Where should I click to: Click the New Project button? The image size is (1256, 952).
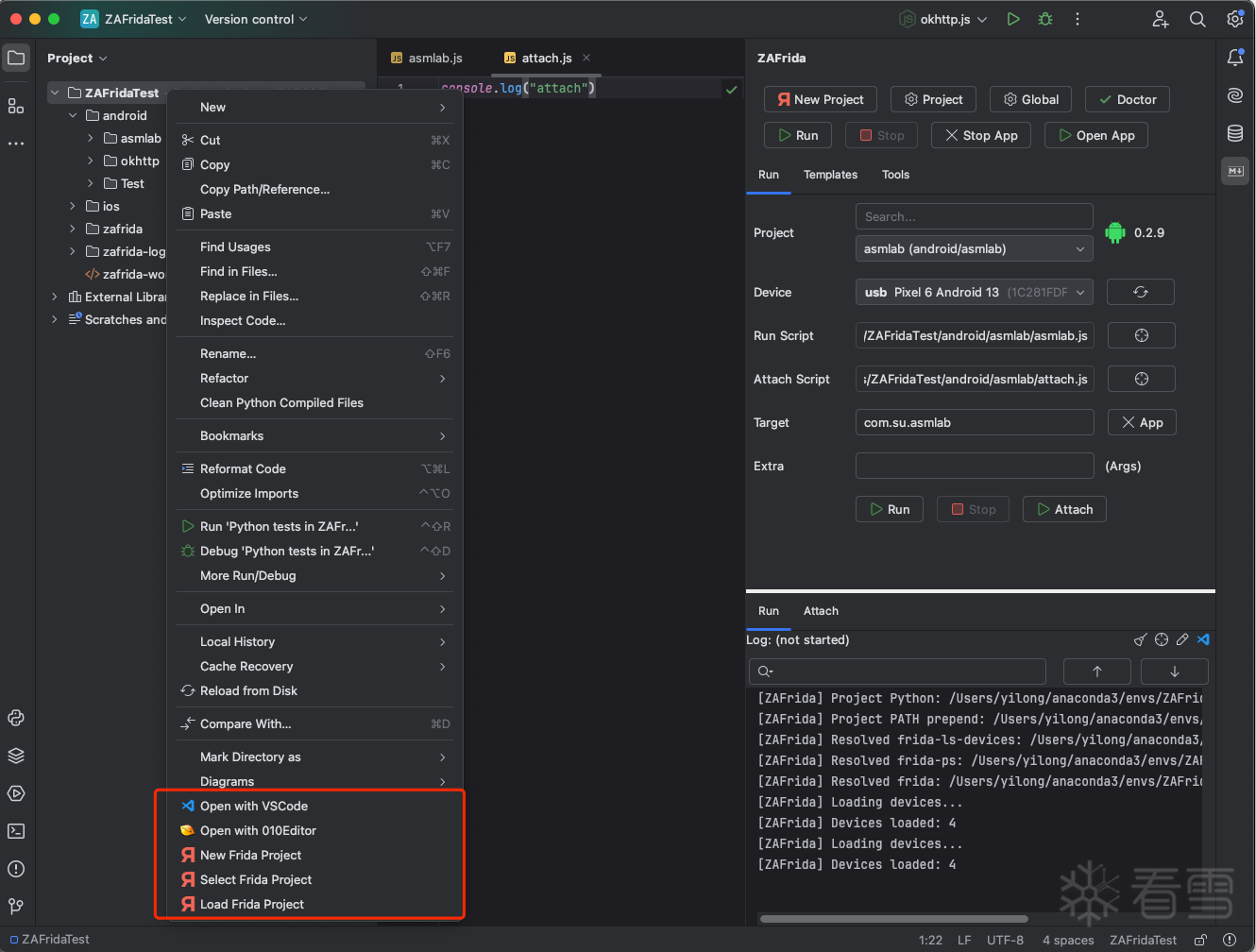point(820,99)
